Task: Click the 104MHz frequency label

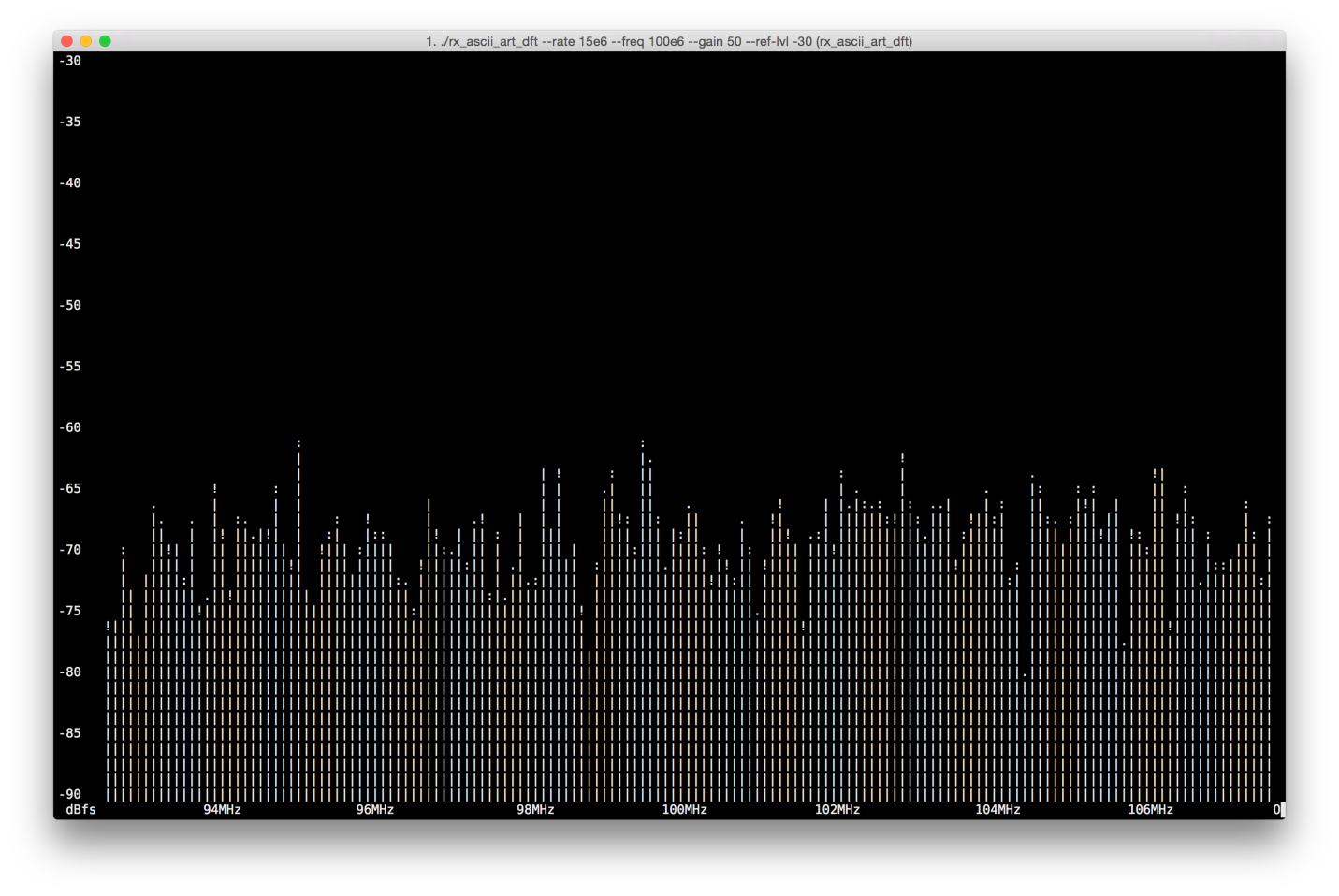Action: pos(997,810)
